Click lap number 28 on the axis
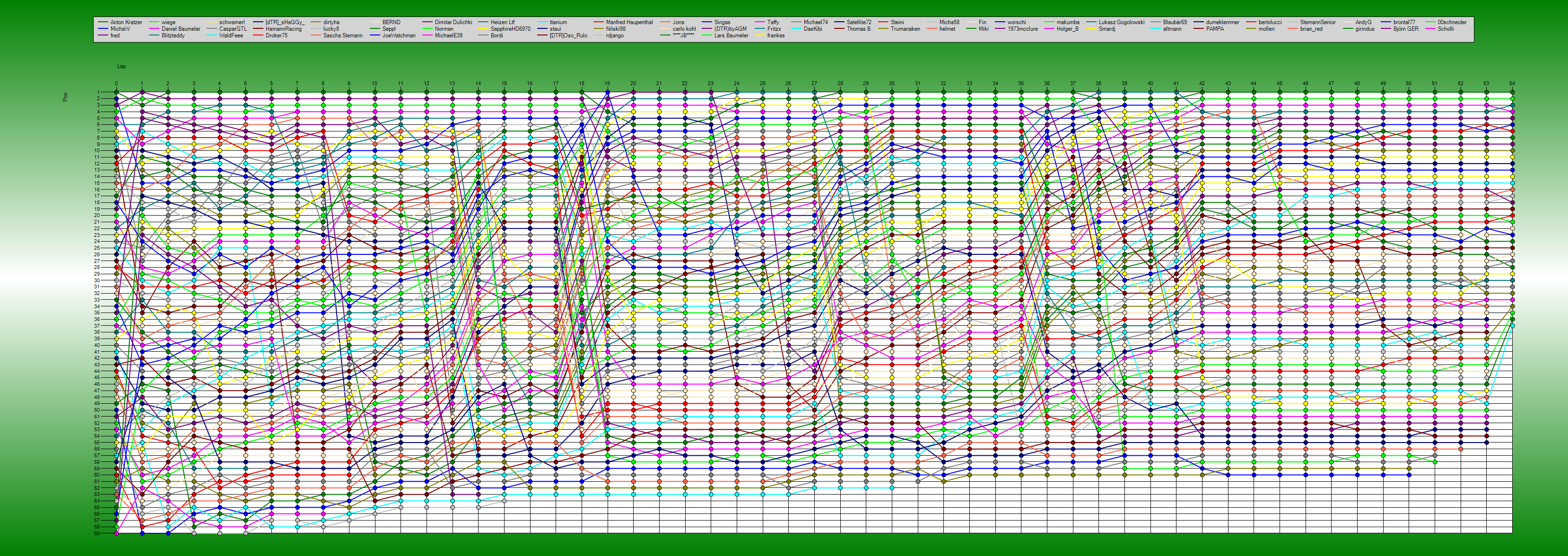The width and height of the screenshot is (1568, 556). coord(840,83)
